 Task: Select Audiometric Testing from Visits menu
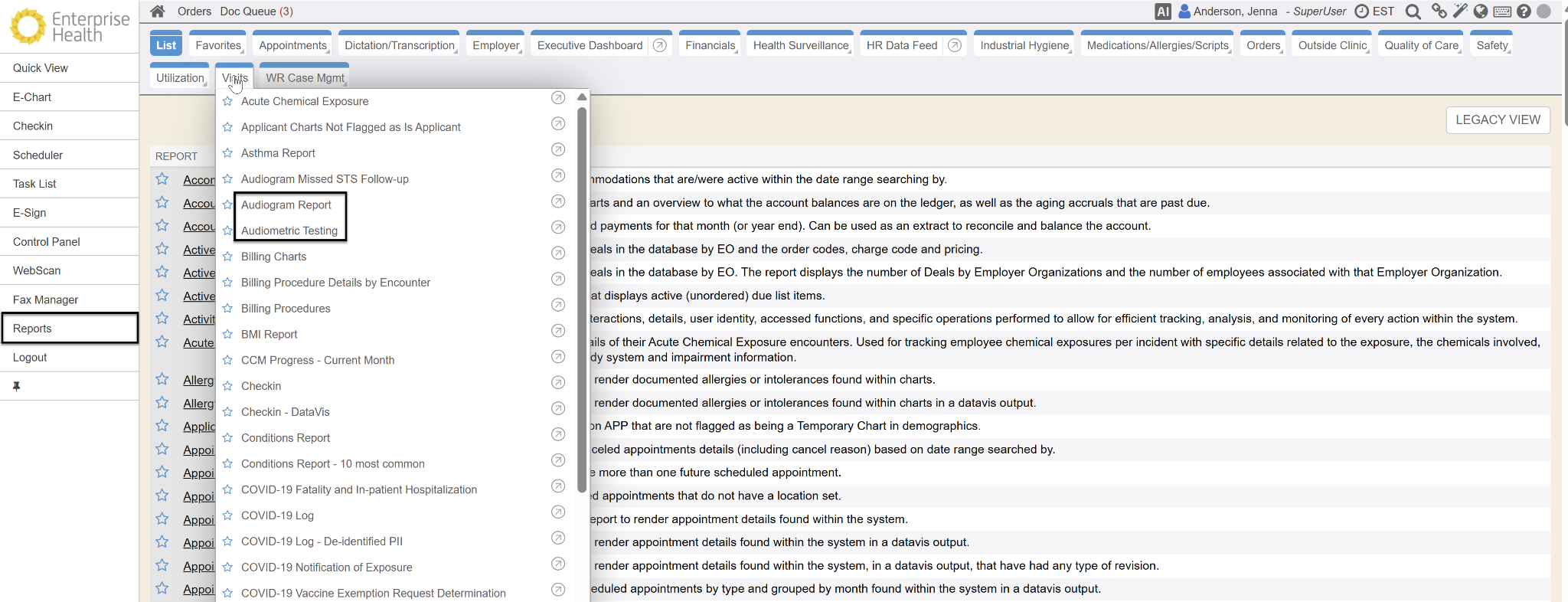click(289, 231)
